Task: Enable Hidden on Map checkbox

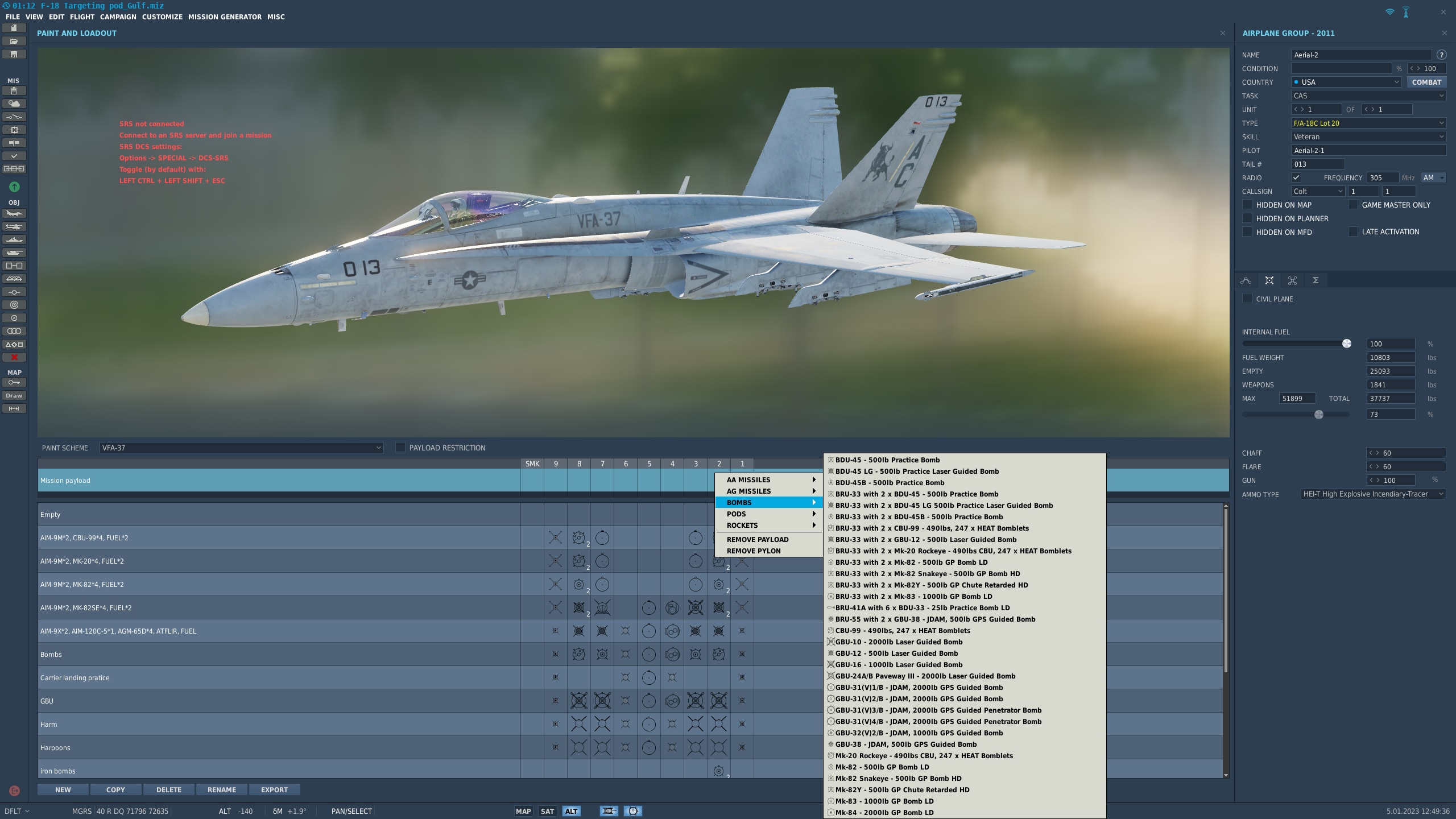Action: [1247, 204]
